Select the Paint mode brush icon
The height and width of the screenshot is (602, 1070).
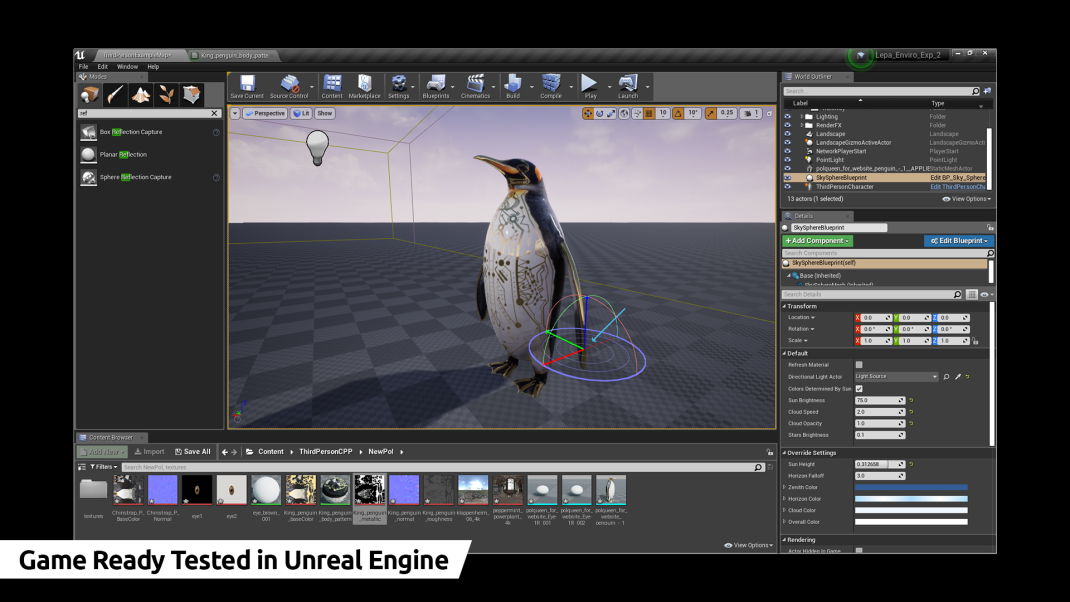click(x=115, y=95)
